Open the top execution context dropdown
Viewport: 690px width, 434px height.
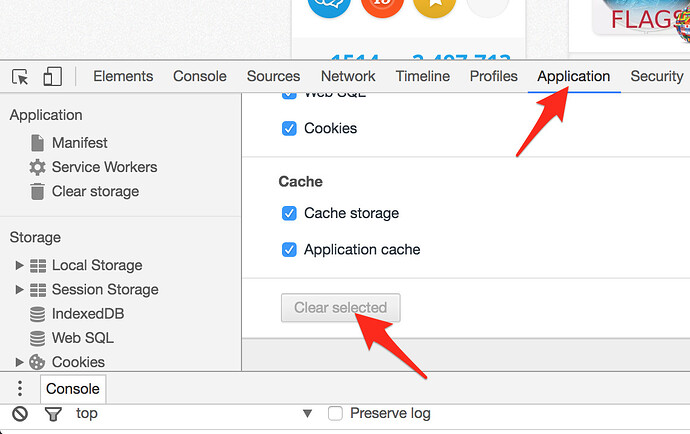point(194,413)
